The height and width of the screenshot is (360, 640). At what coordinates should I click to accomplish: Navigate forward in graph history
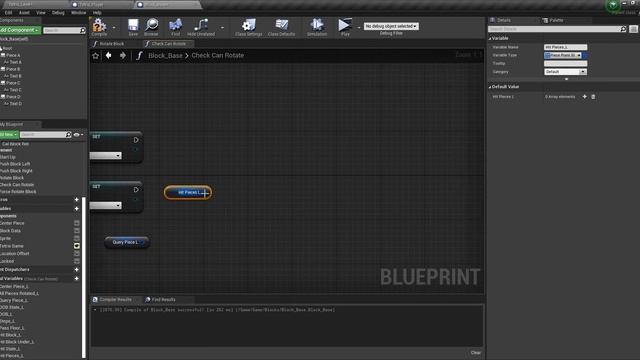coord(122,56)
